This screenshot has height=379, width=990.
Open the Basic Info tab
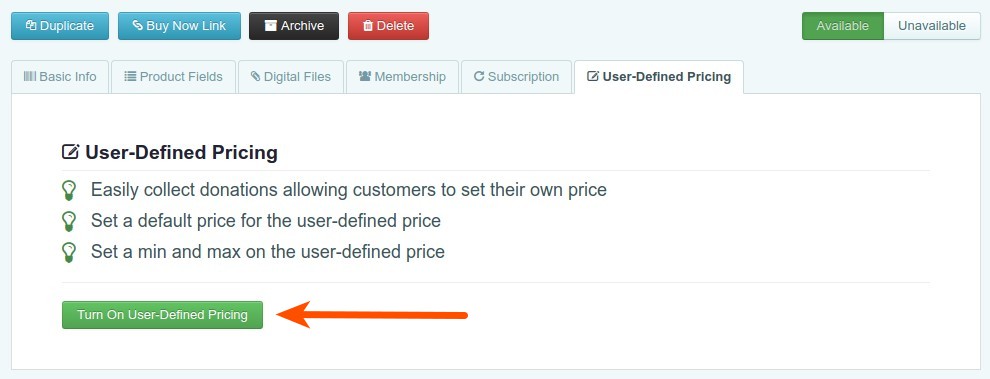(60, 77)
